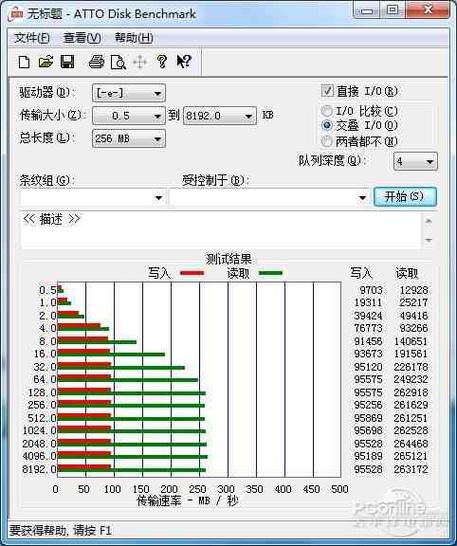Toggle the Direct I/O checkbox
The height and width of the screenshot is (546, 457).
tap(327, 91)
